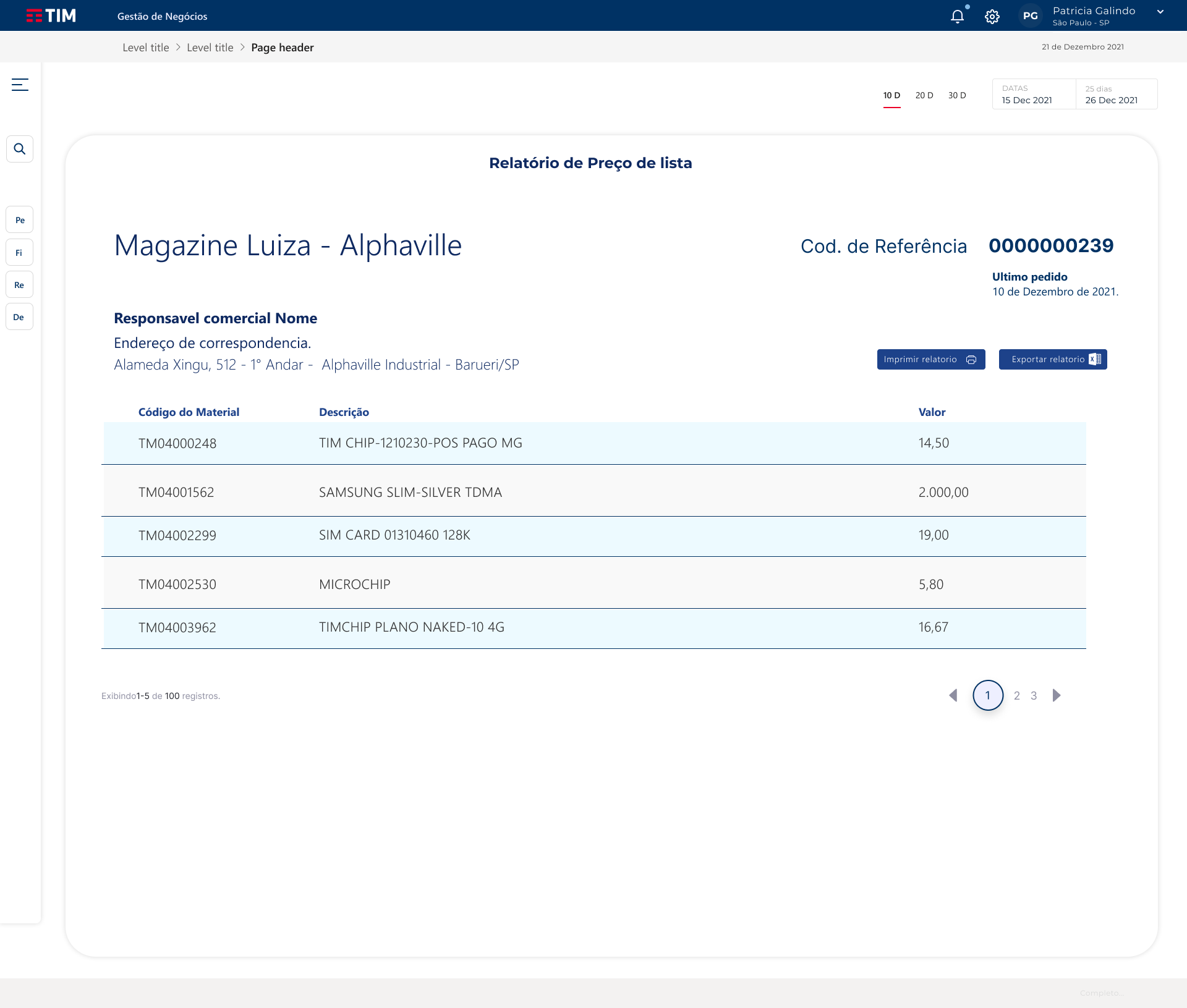Open the notifications bell
This screenshot has height=1008, width=1187.
(x=957, y=16)
